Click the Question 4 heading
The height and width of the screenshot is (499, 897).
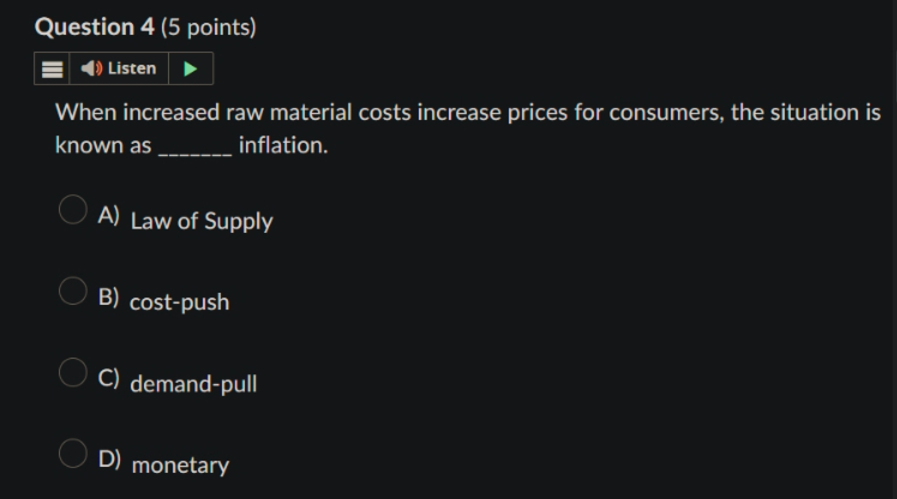pyautogui.click(x=94, y=27)
